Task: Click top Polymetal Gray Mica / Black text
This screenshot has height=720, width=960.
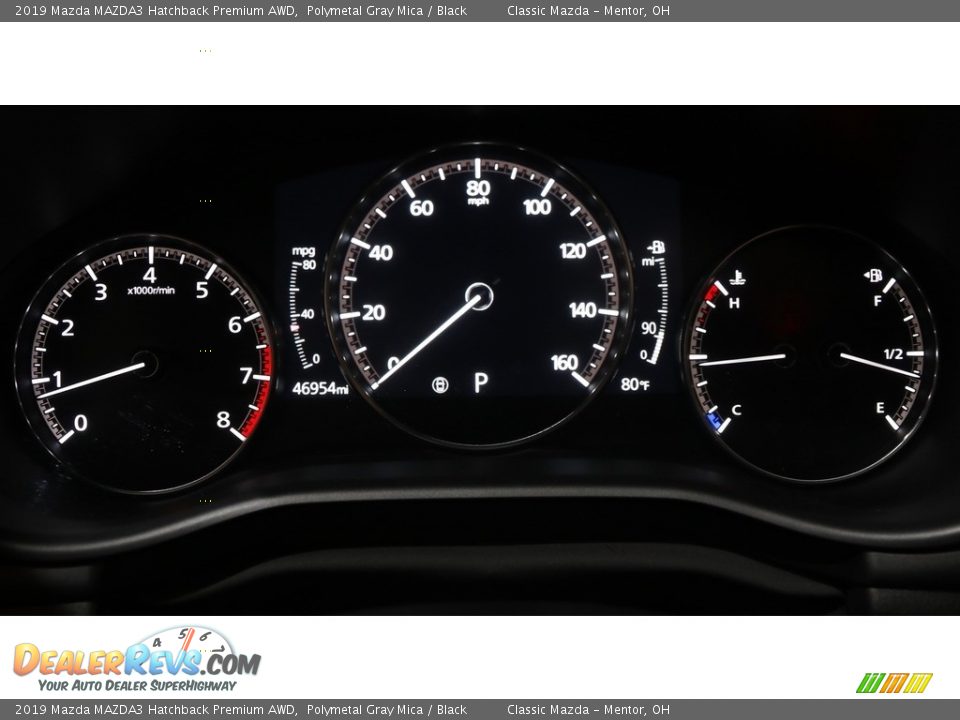Action: [x=387, y=11]
